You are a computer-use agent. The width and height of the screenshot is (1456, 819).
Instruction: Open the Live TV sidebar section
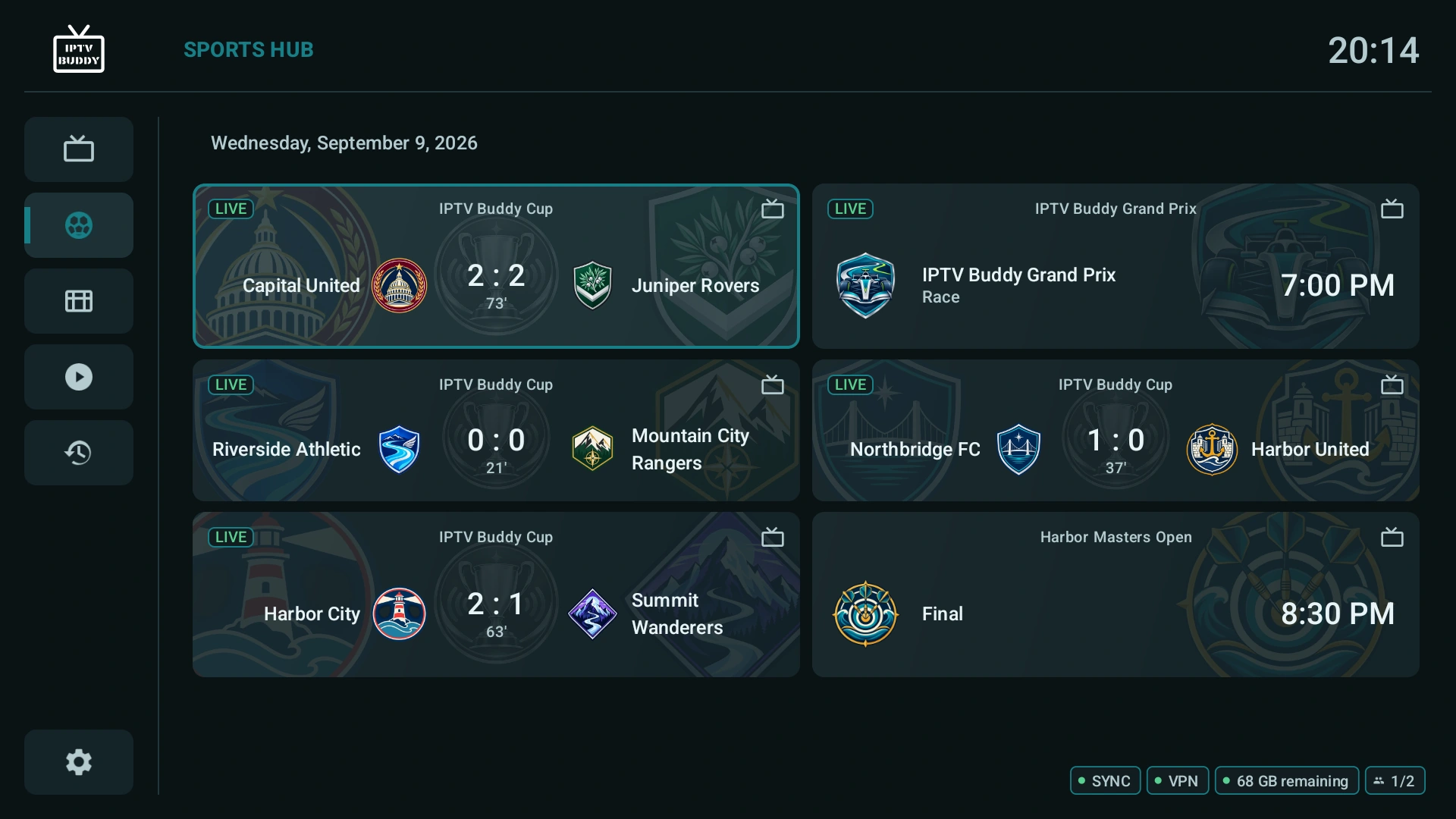point(79,149)
